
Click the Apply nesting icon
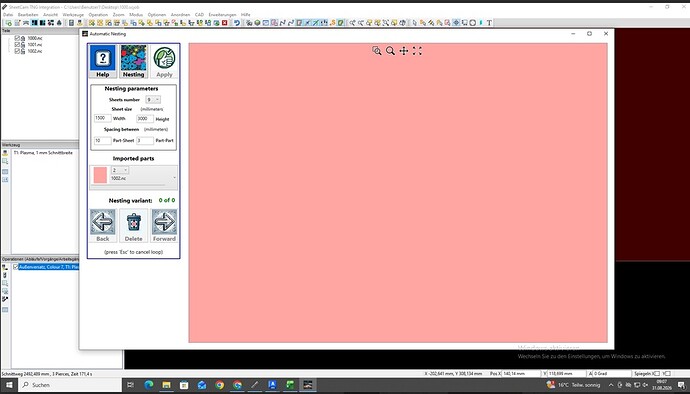pos(164,62)
